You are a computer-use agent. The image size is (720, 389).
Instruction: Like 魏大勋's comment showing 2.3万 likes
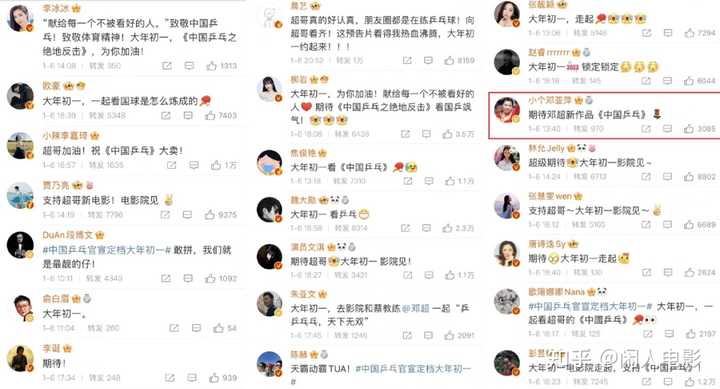pyautogui.click(x=448, y=228)
